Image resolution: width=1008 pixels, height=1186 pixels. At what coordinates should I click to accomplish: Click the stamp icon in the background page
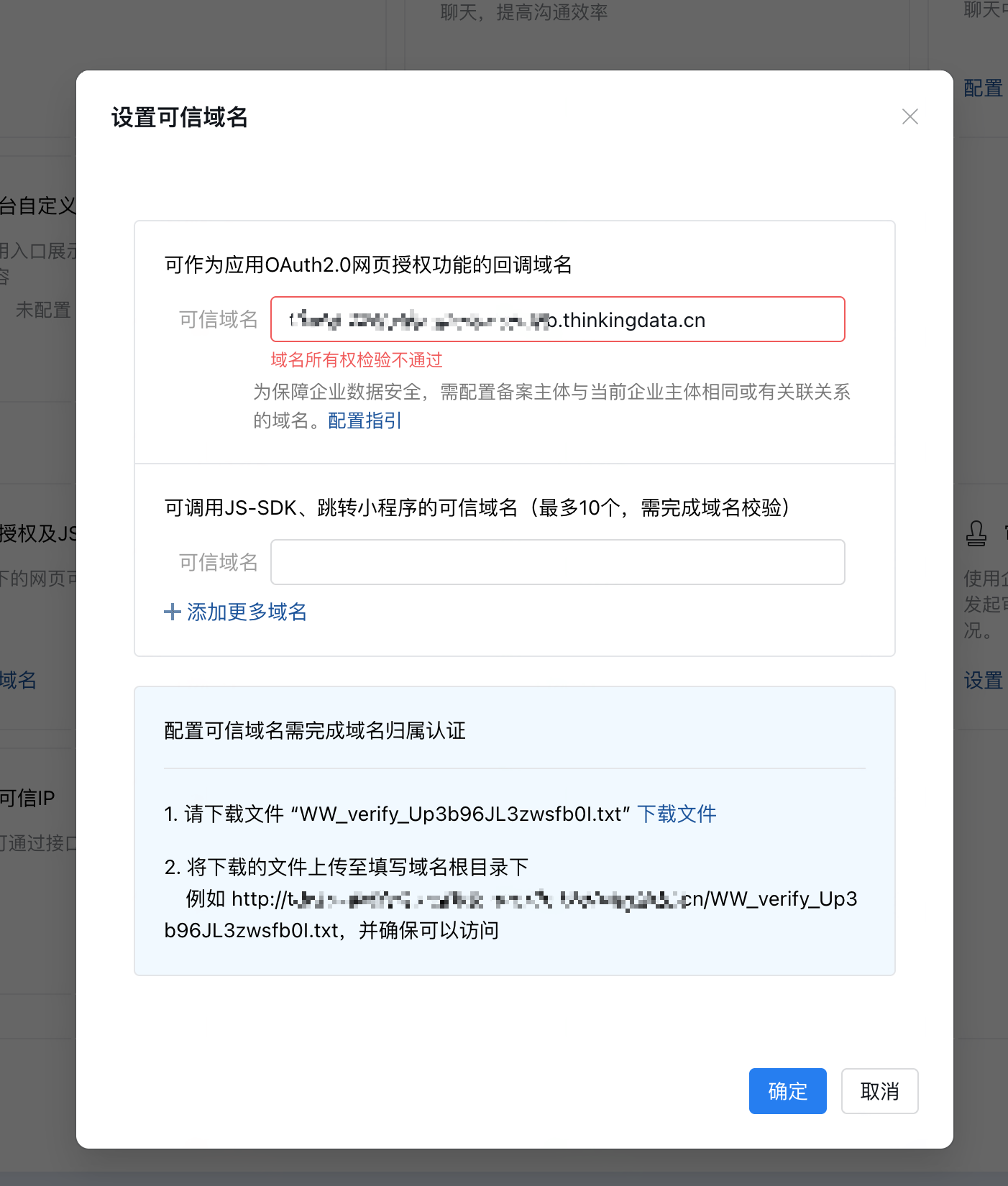point(976,533)
